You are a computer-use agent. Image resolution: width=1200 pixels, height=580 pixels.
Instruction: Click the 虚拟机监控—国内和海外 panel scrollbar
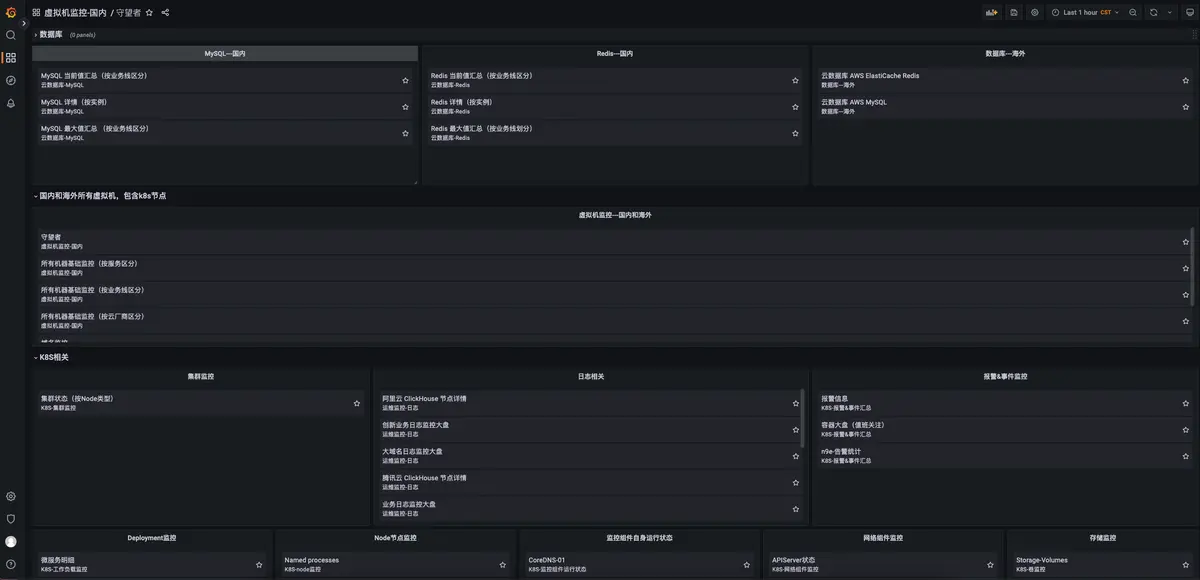tap(1190, 266)
